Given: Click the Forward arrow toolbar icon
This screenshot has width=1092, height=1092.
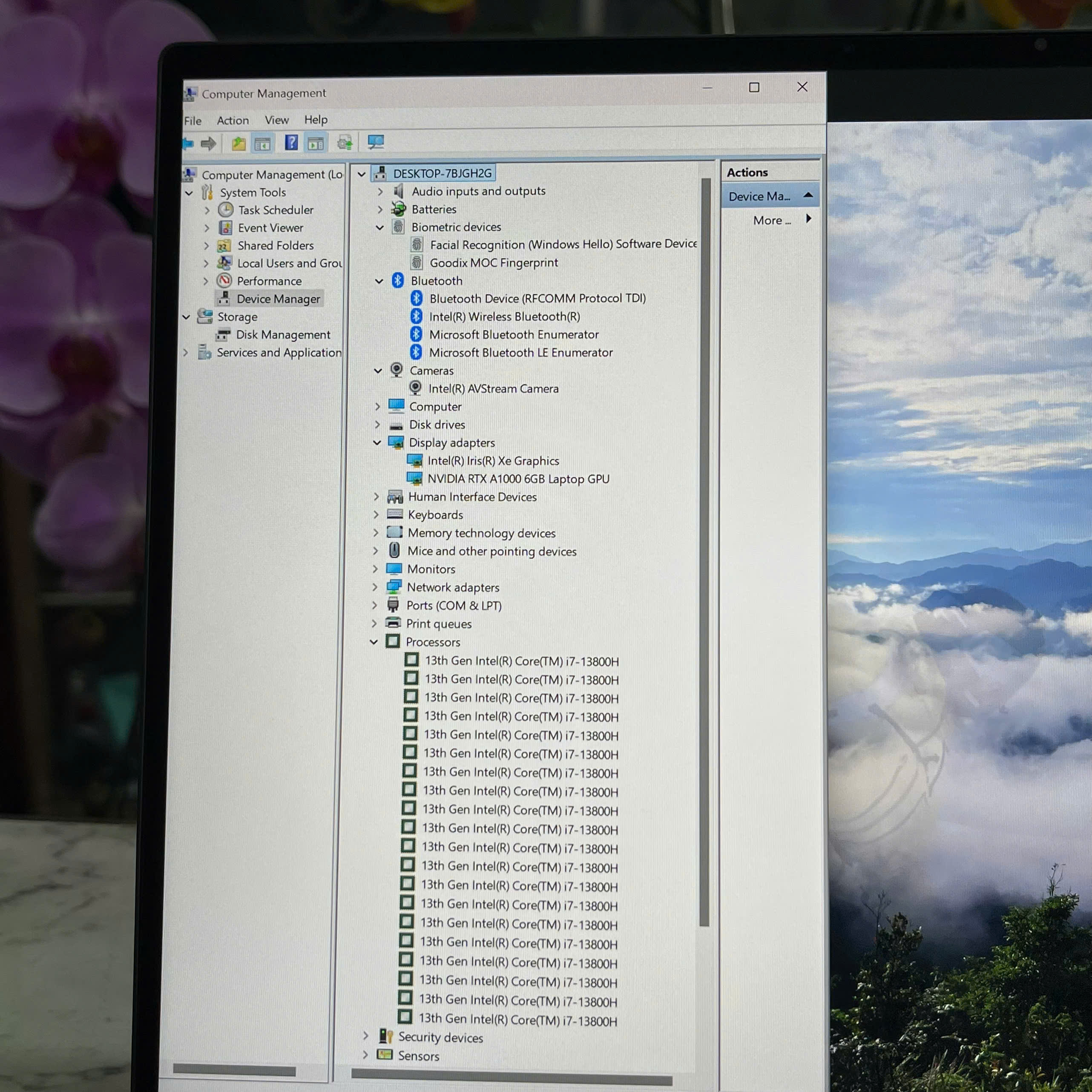Looking at the screenshot, I should click(209, 144).
